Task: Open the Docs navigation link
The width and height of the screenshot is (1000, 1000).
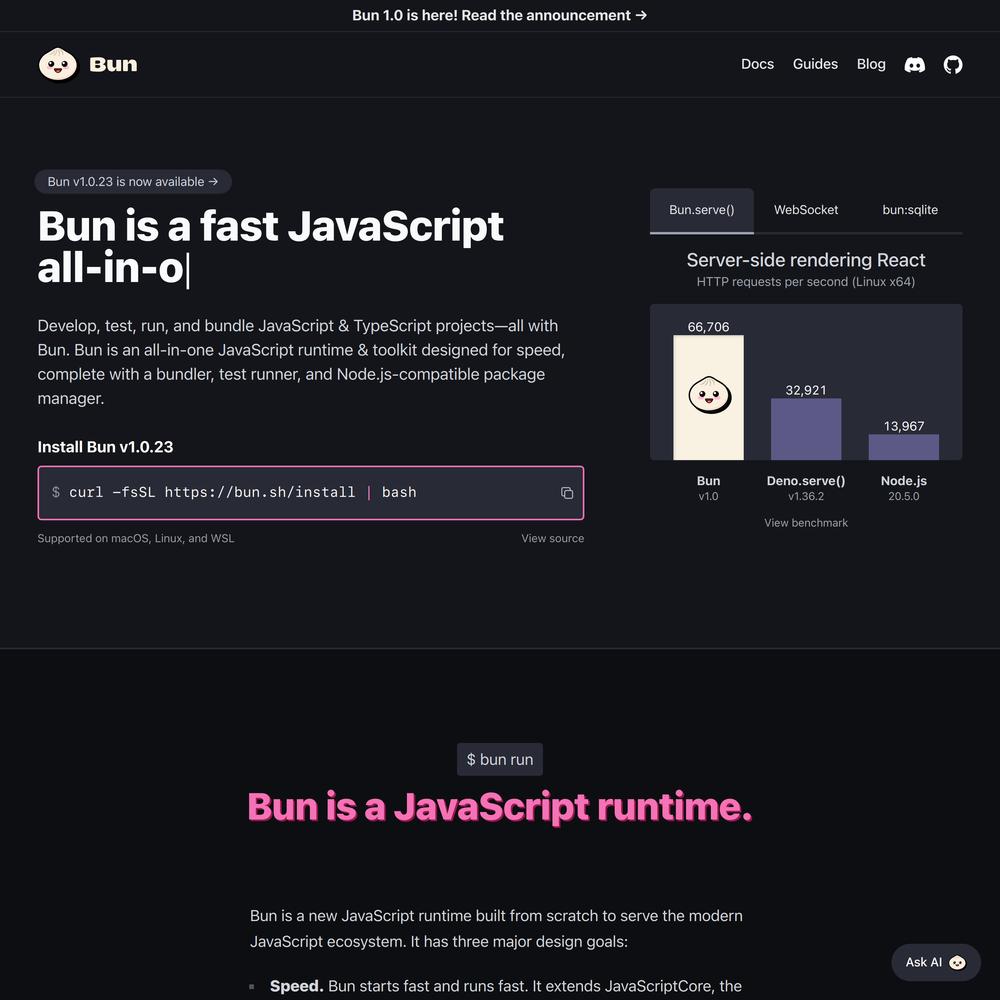Action: tap(757, 64)
